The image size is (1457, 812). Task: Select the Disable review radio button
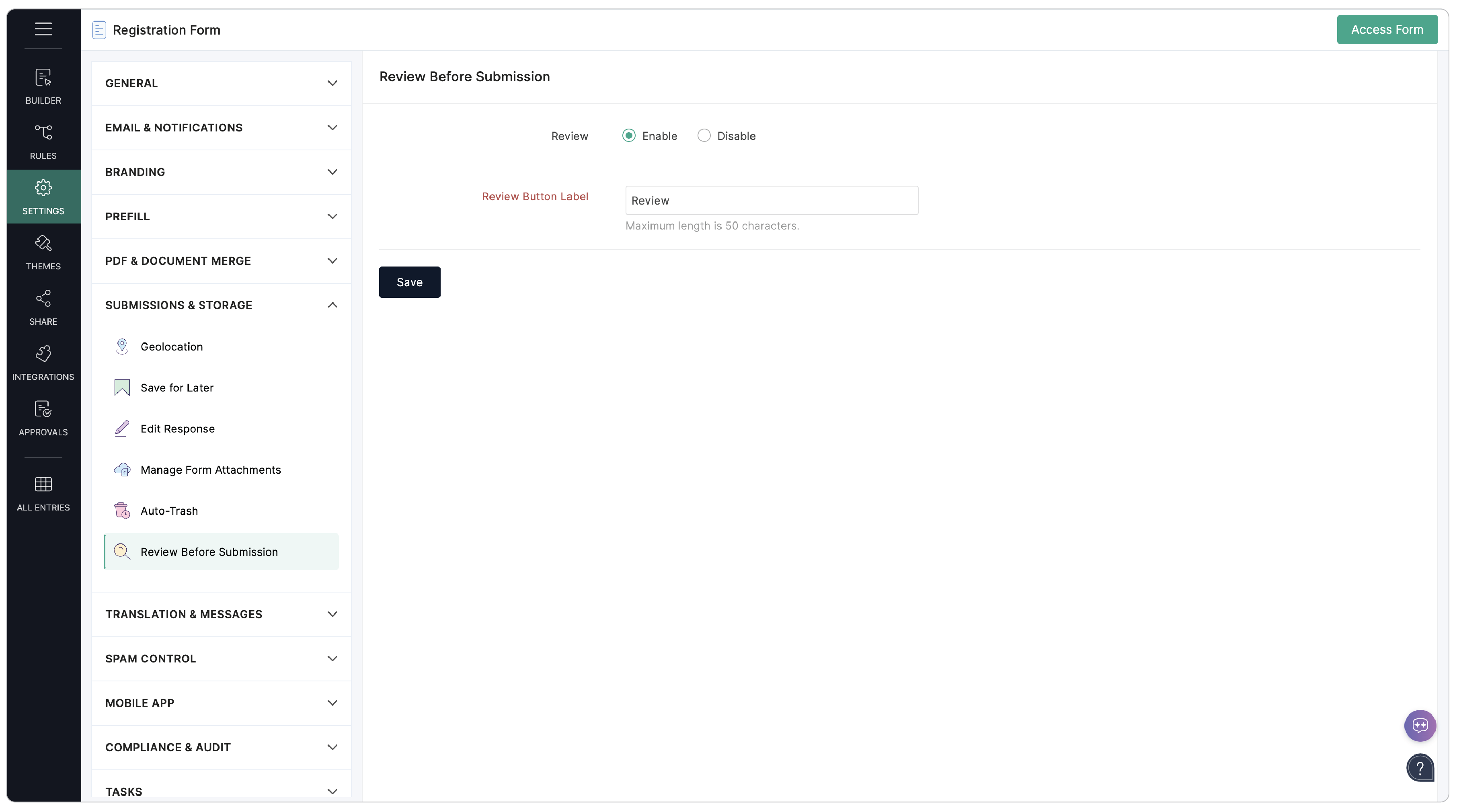tap(704, 136)
